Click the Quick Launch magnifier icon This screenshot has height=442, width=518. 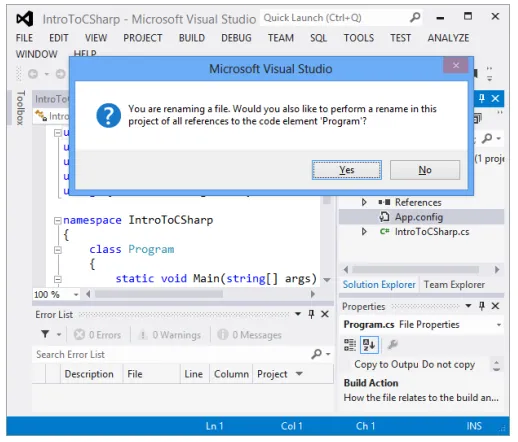pos(415,17)
